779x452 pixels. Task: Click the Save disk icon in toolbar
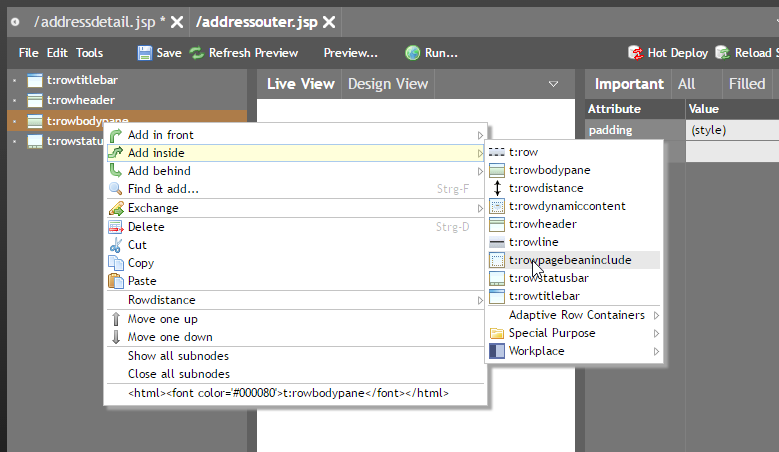145,53
